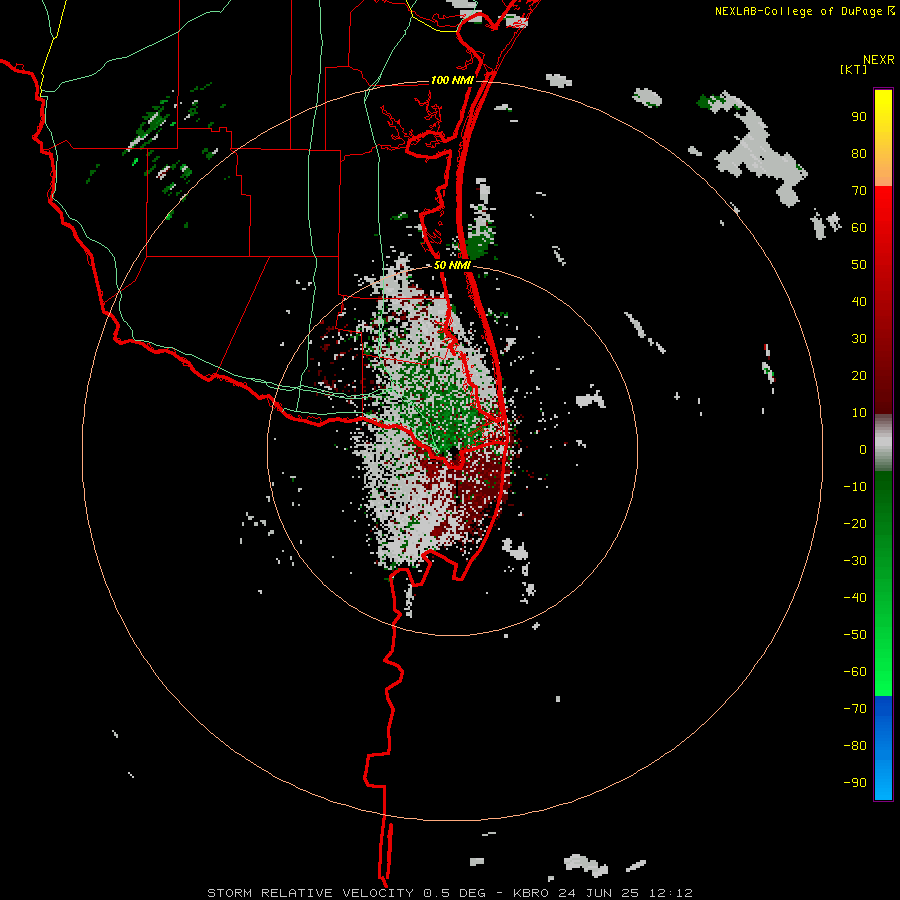Screen dimensions: 900x900
Task: Click the -70 value on velocity scale
Action: (855, 709)
